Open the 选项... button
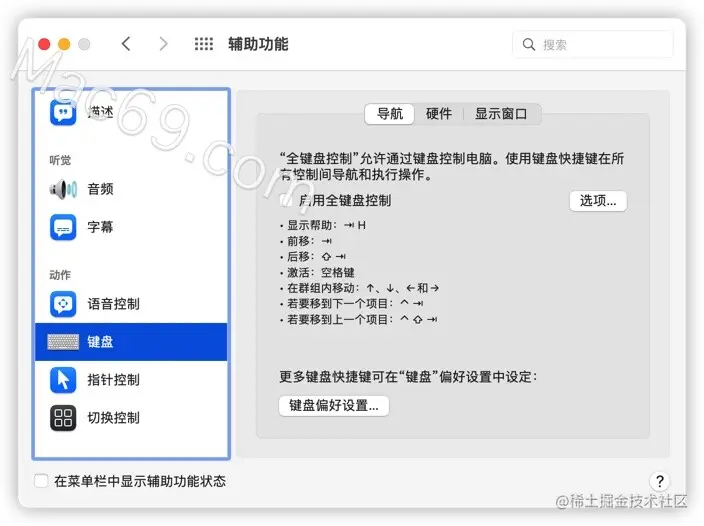 [598, 201]
